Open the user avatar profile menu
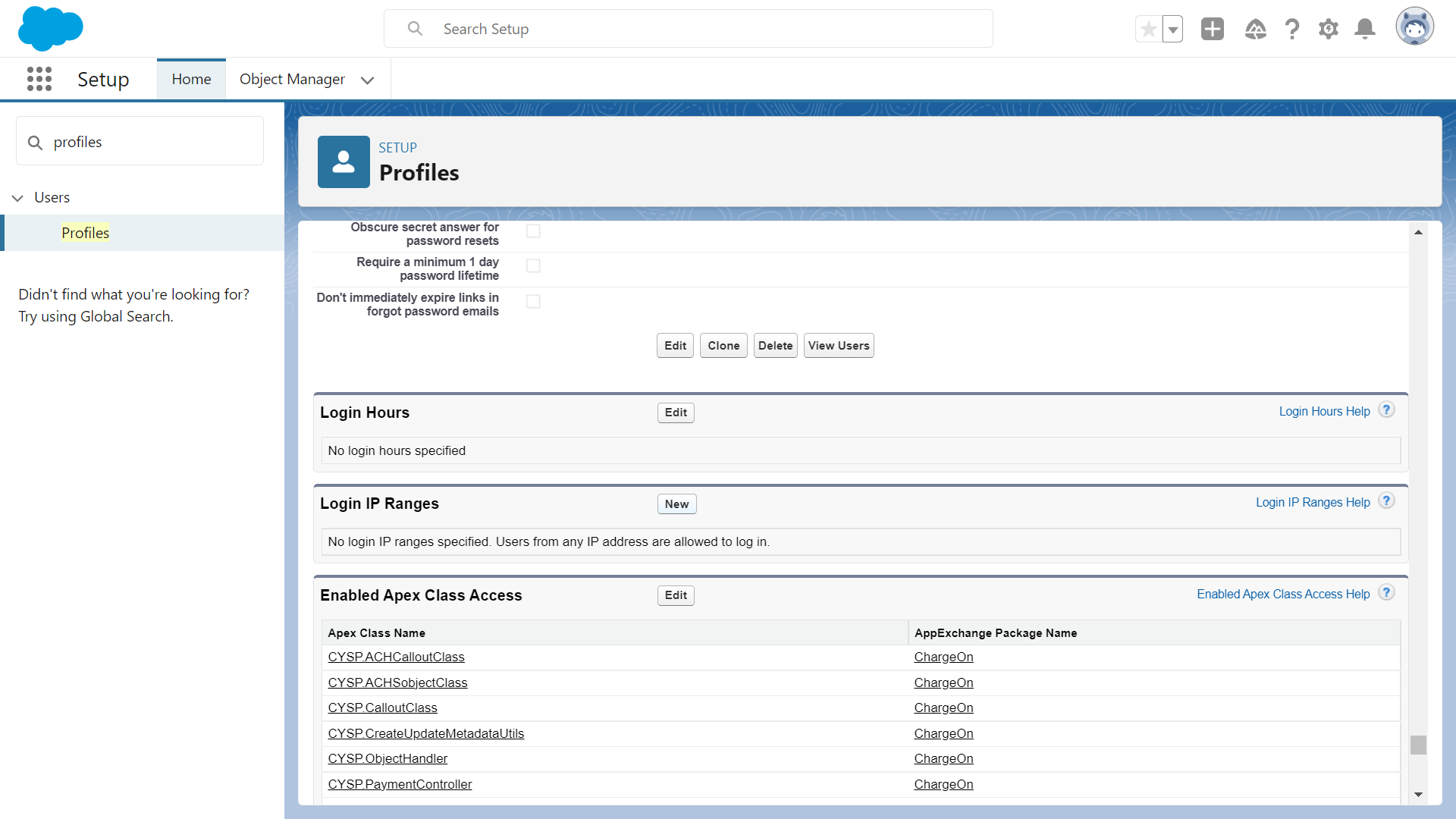 (1415, 27)
